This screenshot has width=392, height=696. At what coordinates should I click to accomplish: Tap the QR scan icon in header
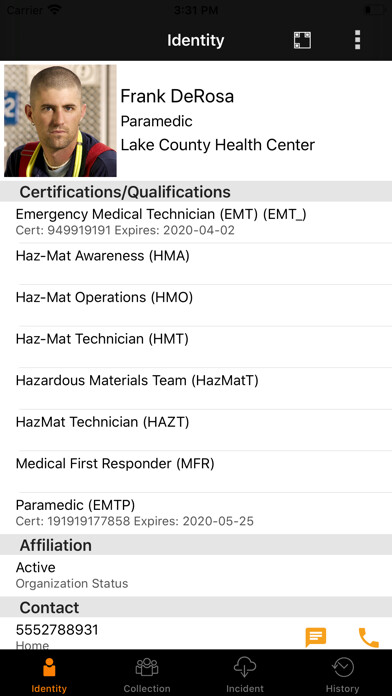(x=302, y=40)
